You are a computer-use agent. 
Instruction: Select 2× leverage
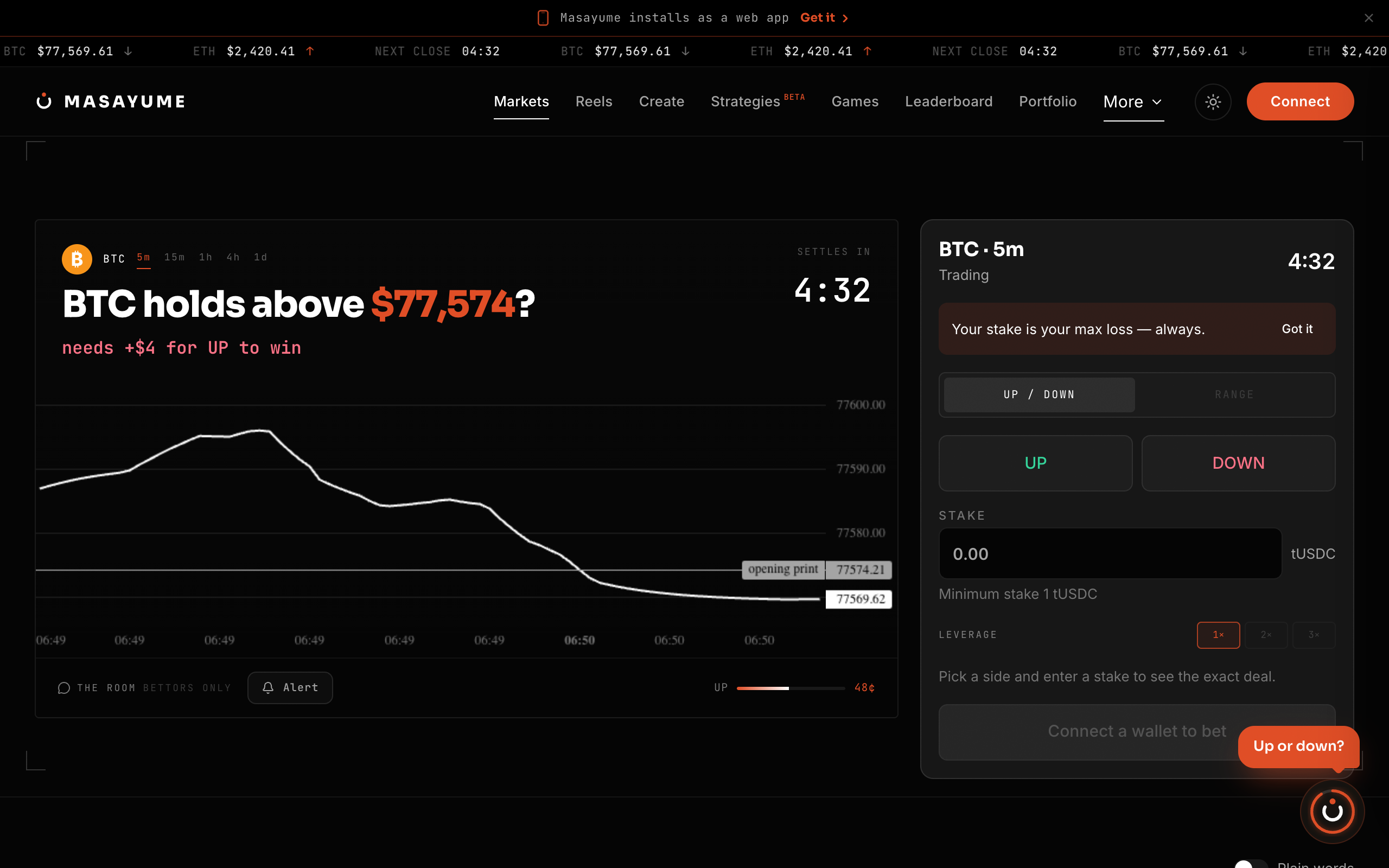1266,635
